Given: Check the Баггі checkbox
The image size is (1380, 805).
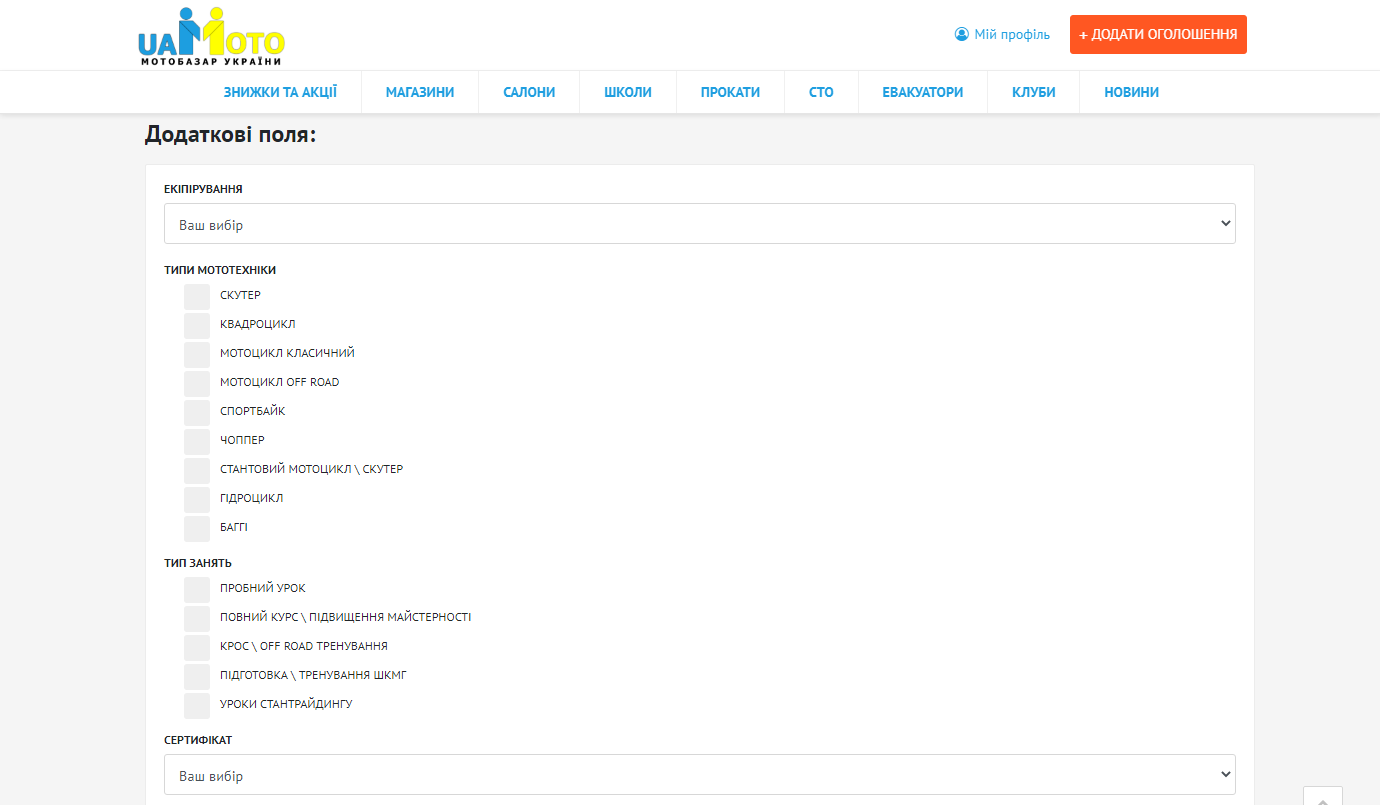Looking at the screenshot, I should [197, 528].
